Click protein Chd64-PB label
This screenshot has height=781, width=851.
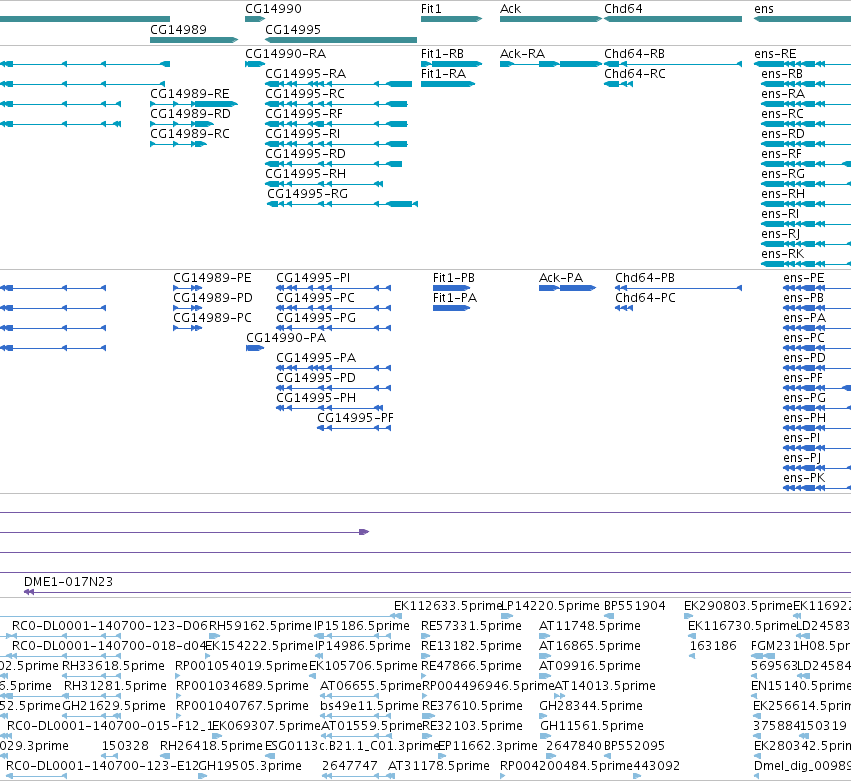tap(645, 278)
